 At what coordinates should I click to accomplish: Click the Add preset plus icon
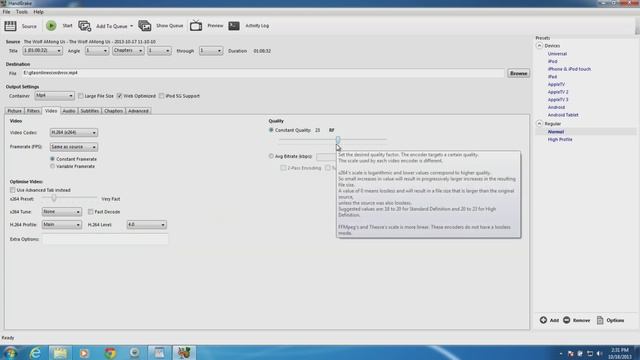point(543,320)
